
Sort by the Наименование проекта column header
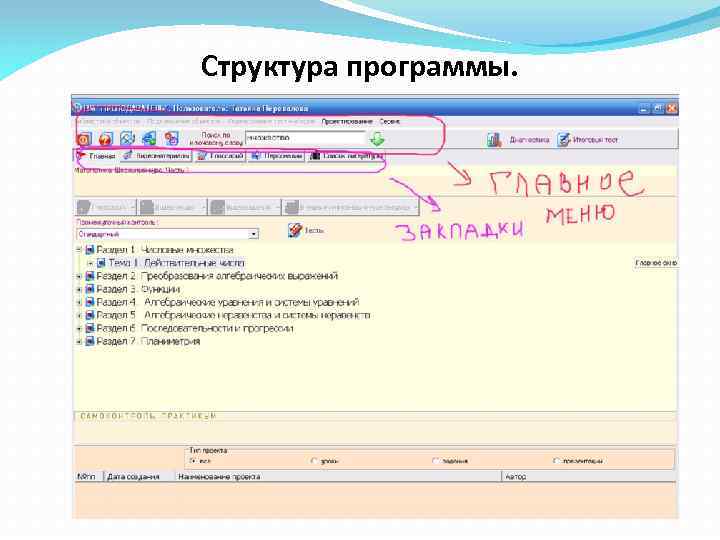(338, 477)
